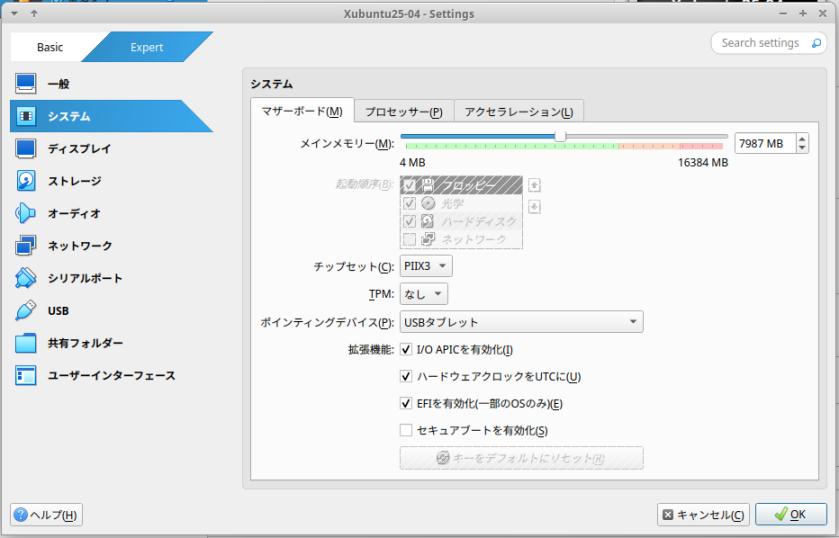Viewport: 839px width, 538px height.
Task: Open ポインティングデバイス USBタブレット dropdown
Action: coord(521,322)
